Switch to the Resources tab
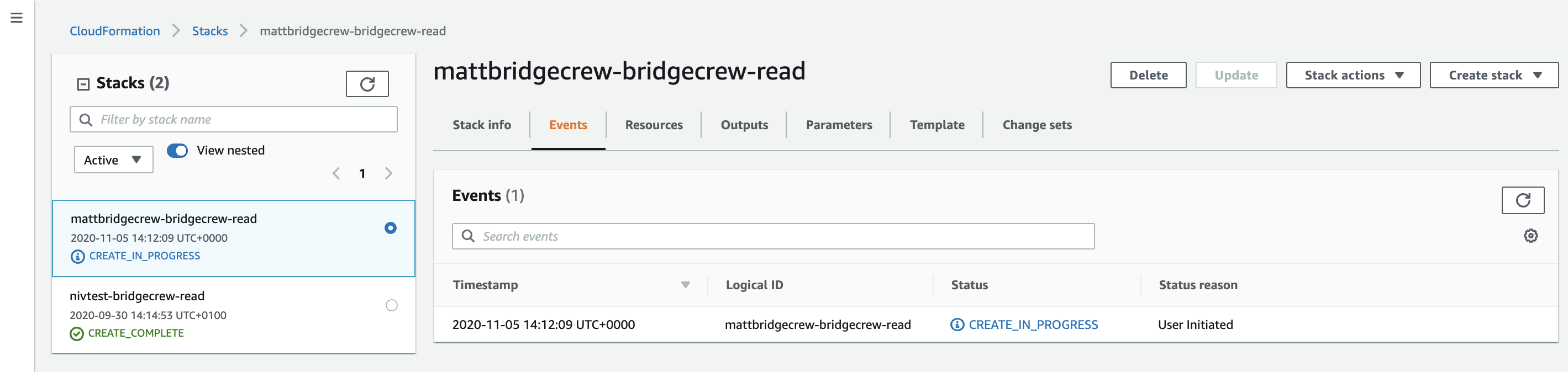Screen dimensions: 1568x372 pyautogui.click(x=654, y=125)
